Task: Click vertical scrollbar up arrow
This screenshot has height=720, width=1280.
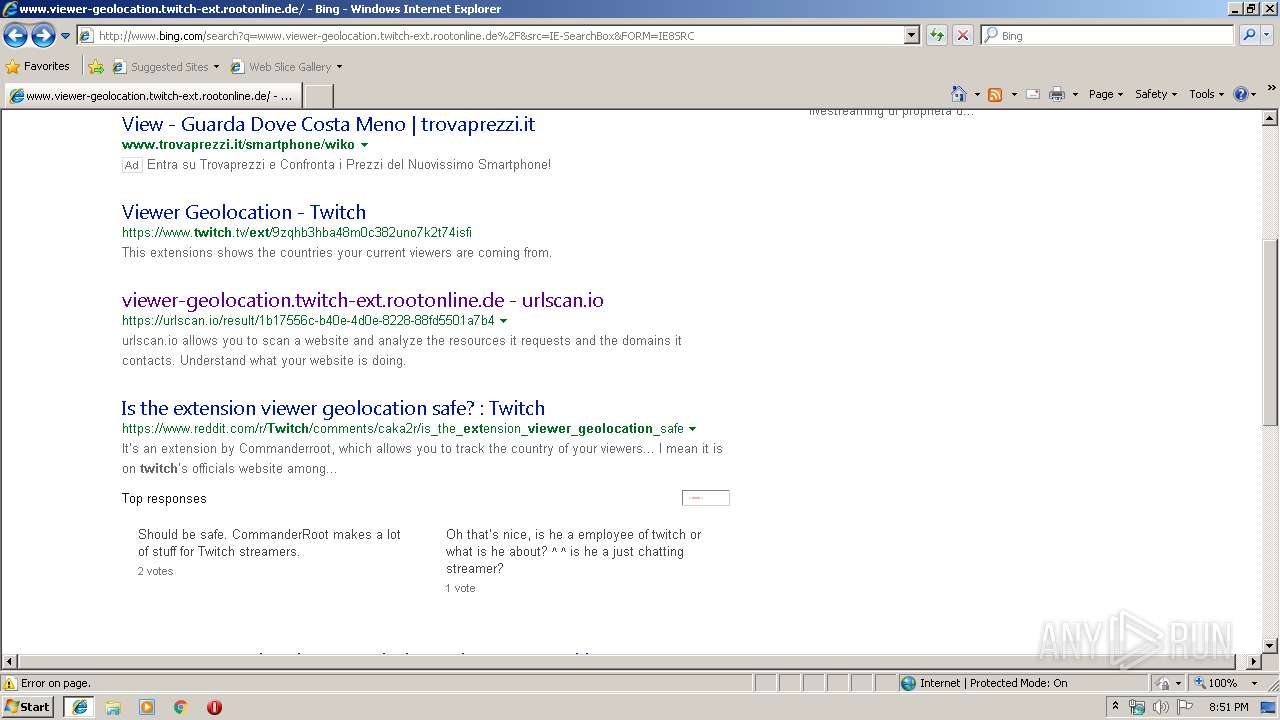Action: click(1270, 119)
